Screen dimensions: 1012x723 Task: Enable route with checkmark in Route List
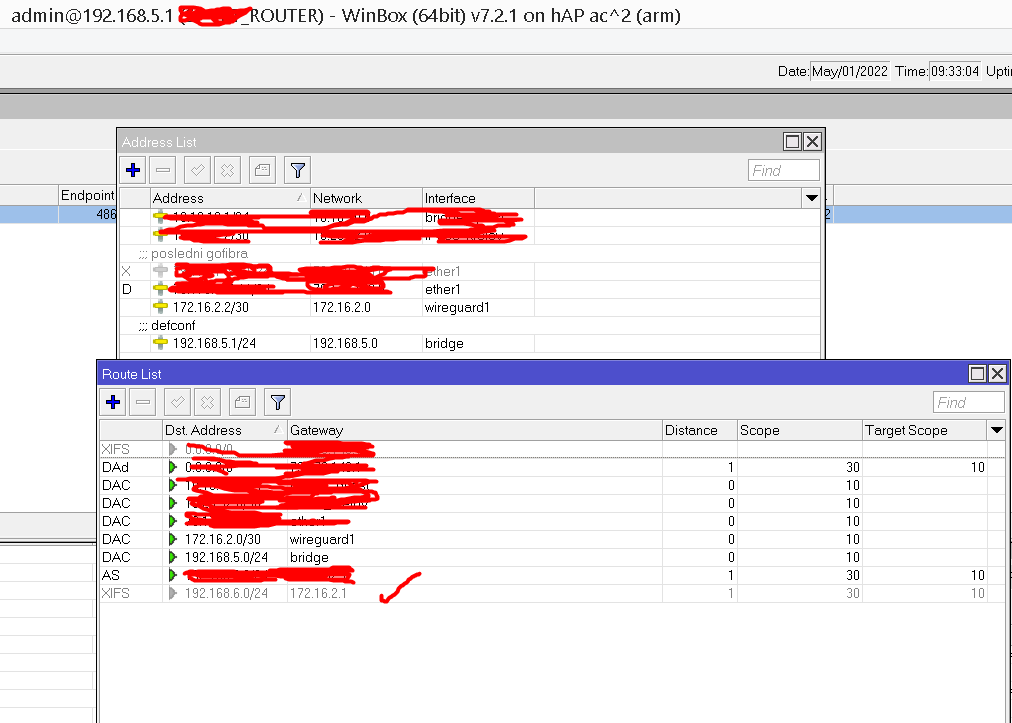pos(177,402)
